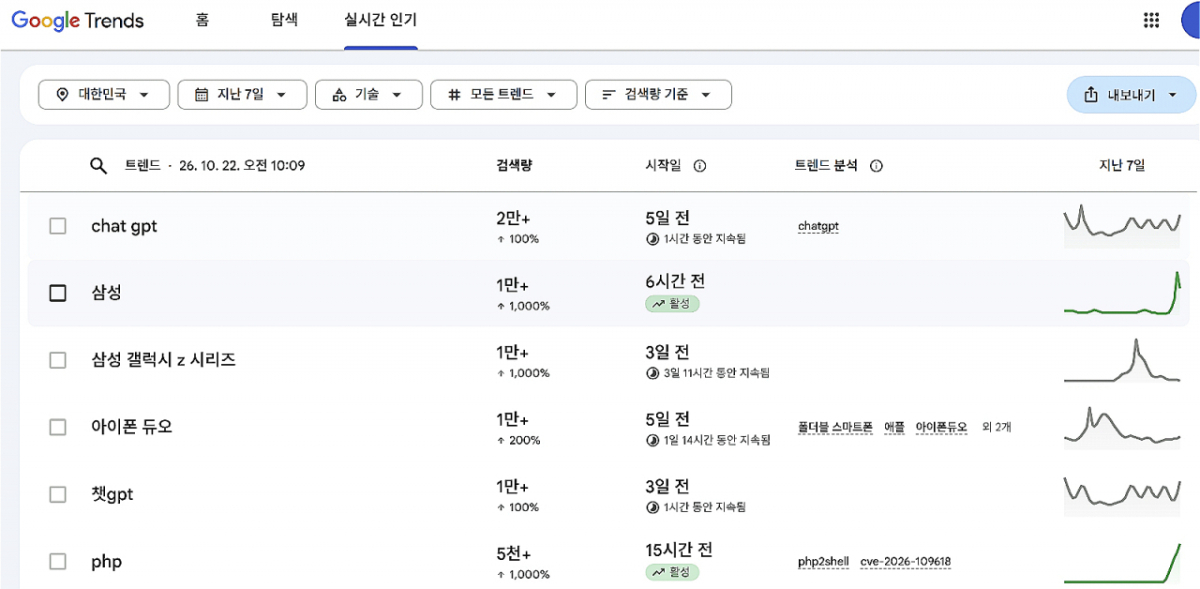Screen dimensions: 1200x589
Task: Open the 기술 category dropdown
Action: pos(367,94)
